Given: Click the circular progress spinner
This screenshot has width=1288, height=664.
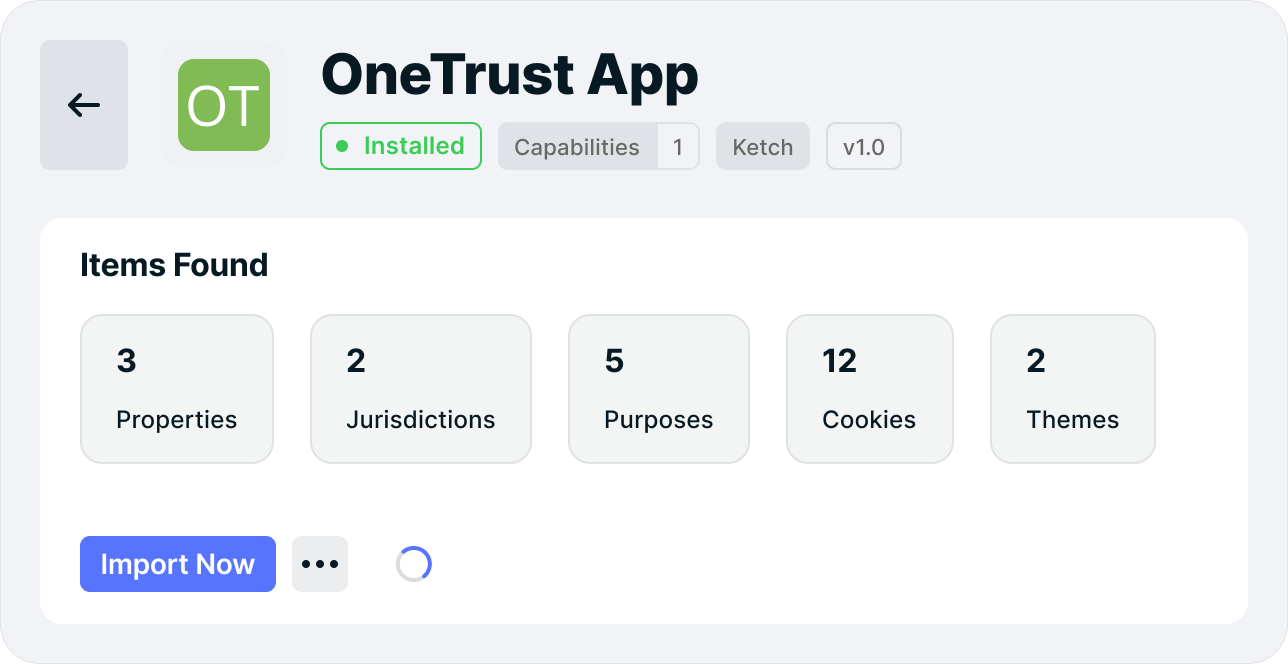Looking at the screenshot, I should (414, 563).
